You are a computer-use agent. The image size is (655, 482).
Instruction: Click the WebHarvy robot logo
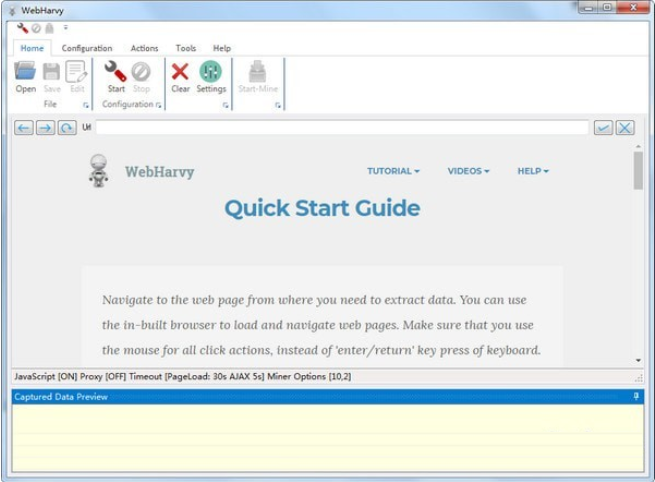click(99, 171)
